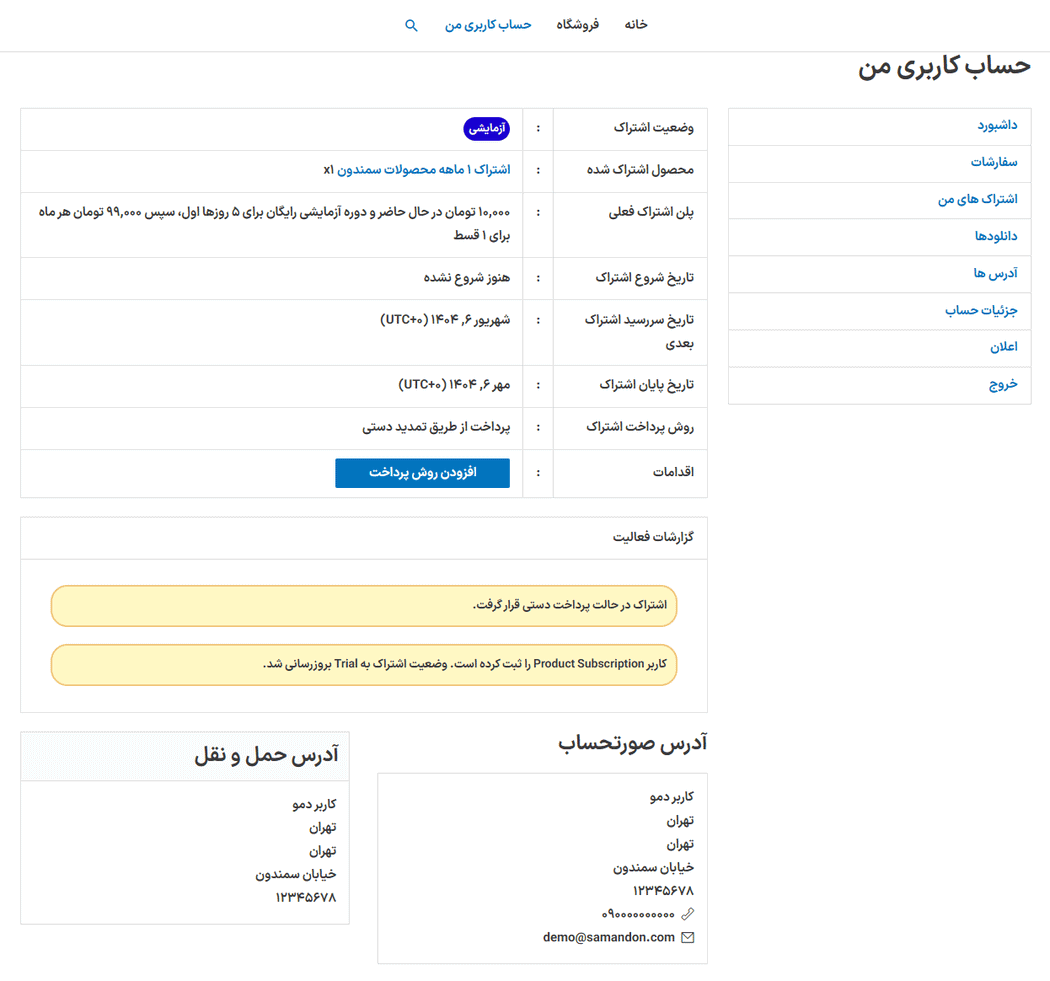
Task: Click خروج to log out
Action: [x=1002, y=384]
